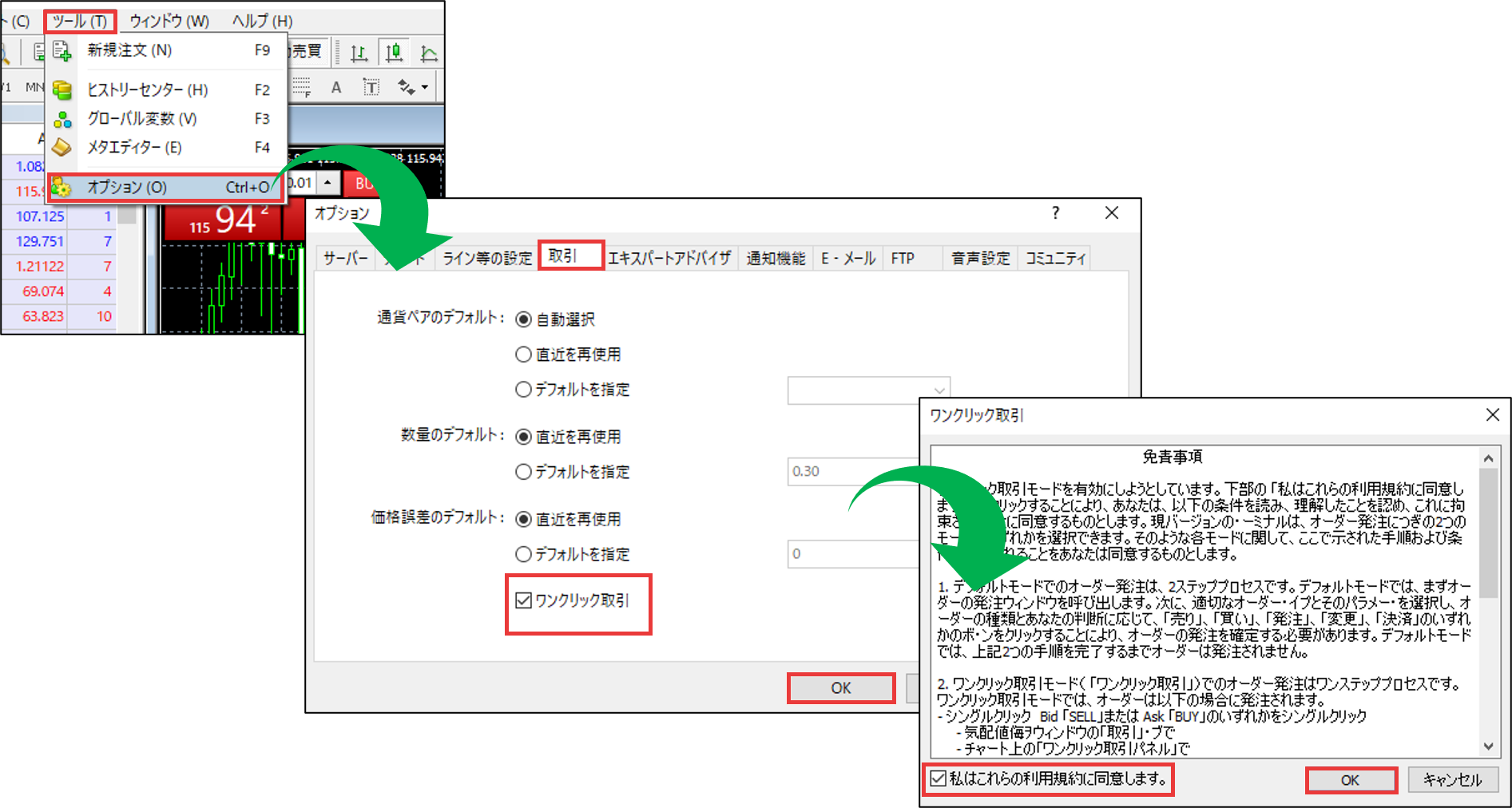The height and width of the screenshot is (808, 1512).
Task: Click the 69.074 quote in market watch
Action: [42, 291]
